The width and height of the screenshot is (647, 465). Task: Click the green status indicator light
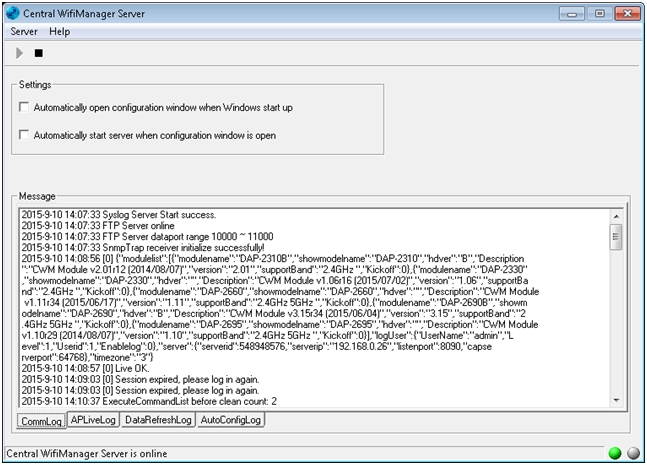pyautogui.click(x=614, y=453)
